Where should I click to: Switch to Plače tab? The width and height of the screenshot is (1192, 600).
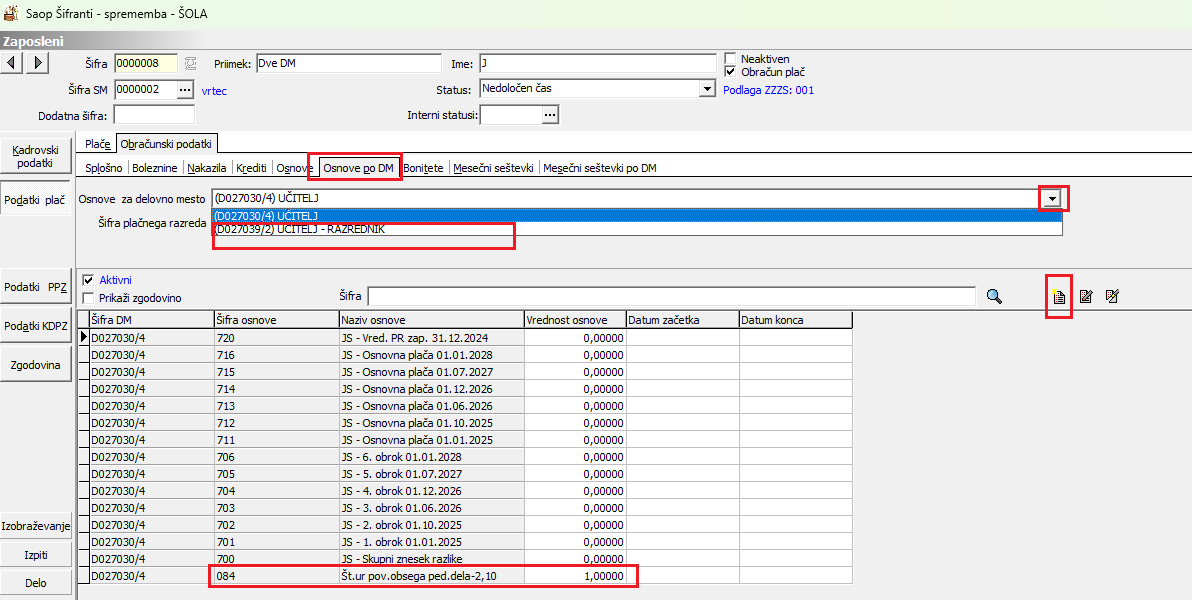pyautogui.click(x=98, y=143)
